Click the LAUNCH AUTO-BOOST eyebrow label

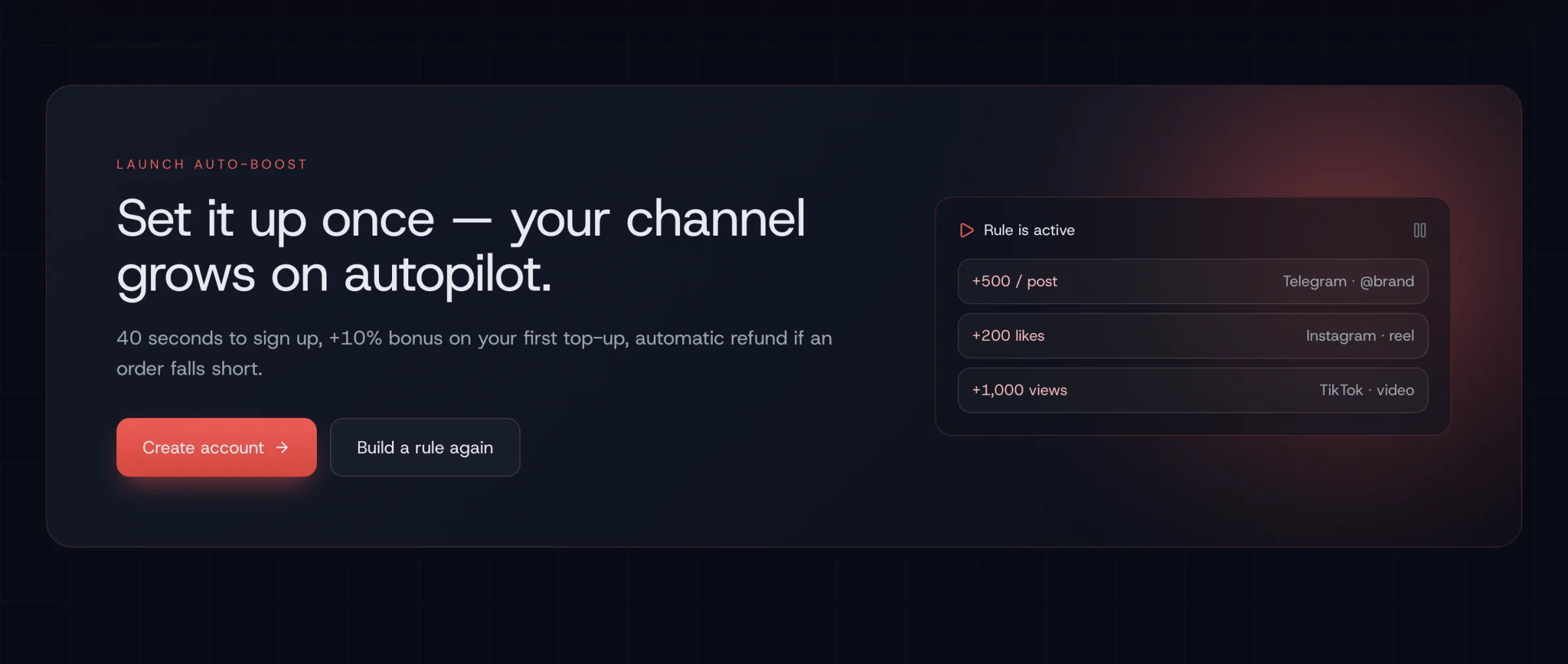coord(212,165)
